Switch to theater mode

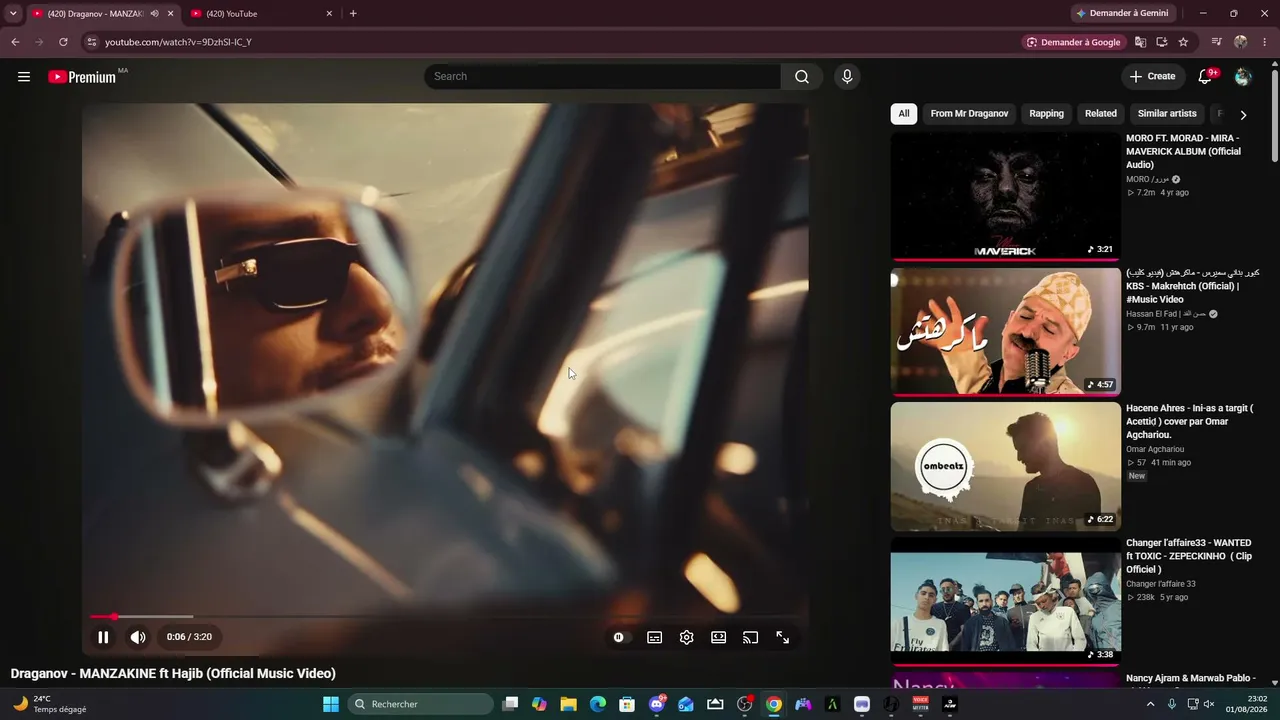point(718,637)
